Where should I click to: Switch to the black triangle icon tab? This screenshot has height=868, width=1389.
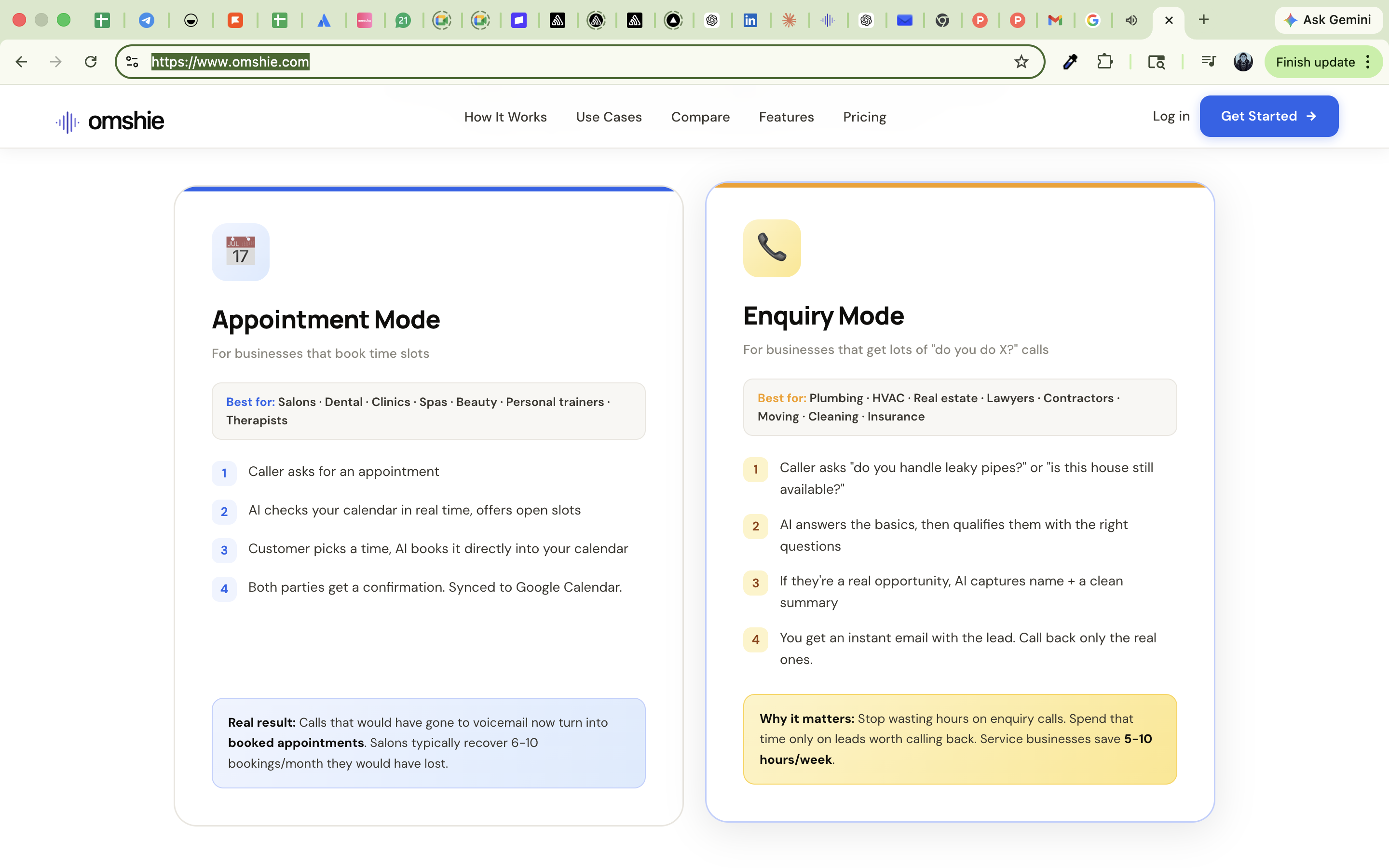[x=673, y=20]
